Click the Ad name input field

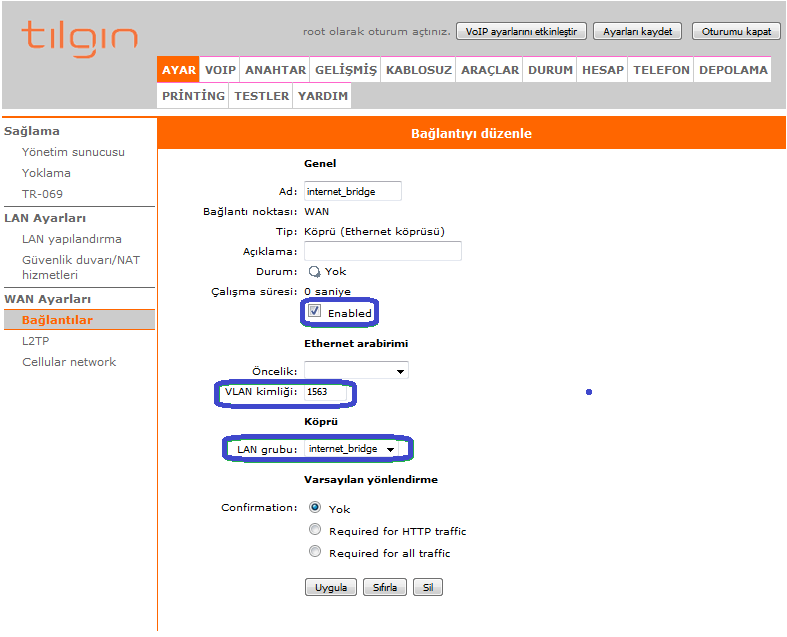[x=352, y=191]
